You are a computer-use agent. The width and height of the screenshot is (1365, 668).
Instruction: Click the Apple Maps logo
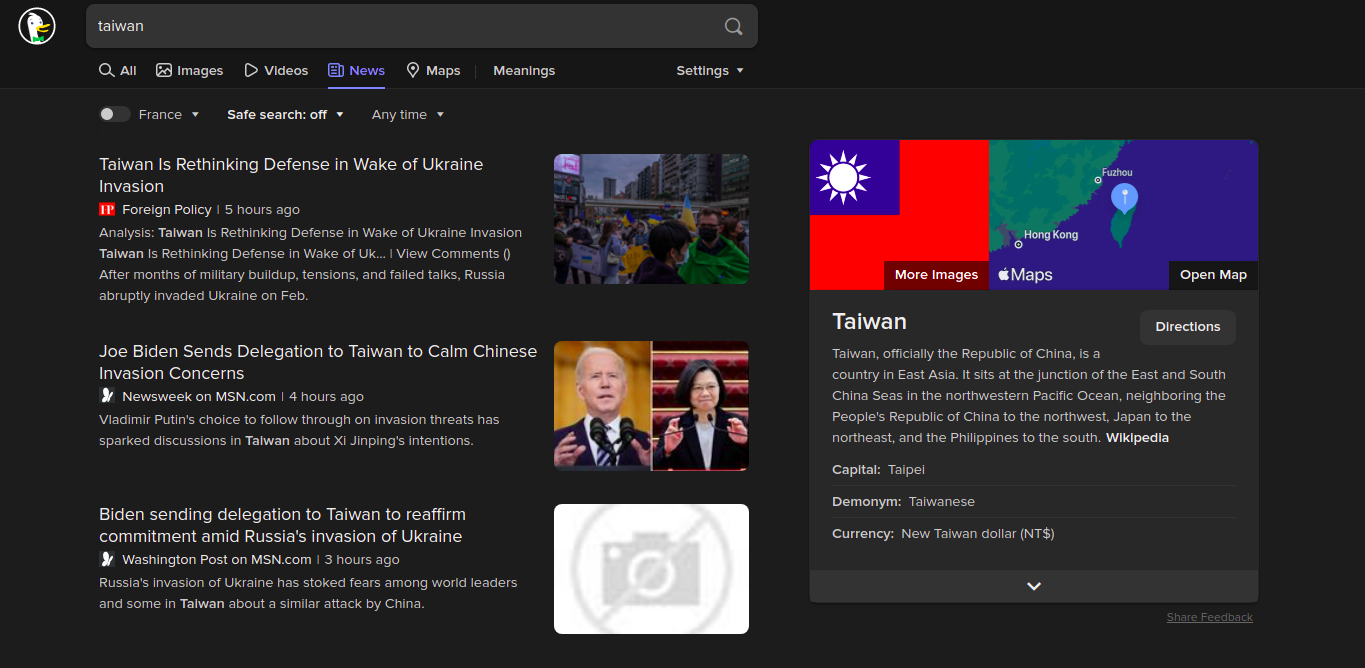(1025, 275)
